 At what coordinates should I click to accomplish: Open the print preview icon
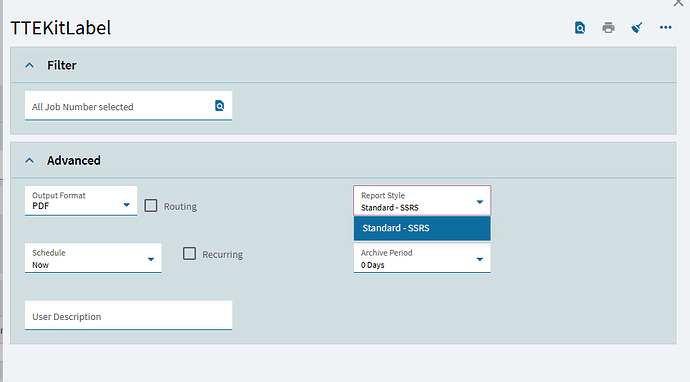[580, 28]
